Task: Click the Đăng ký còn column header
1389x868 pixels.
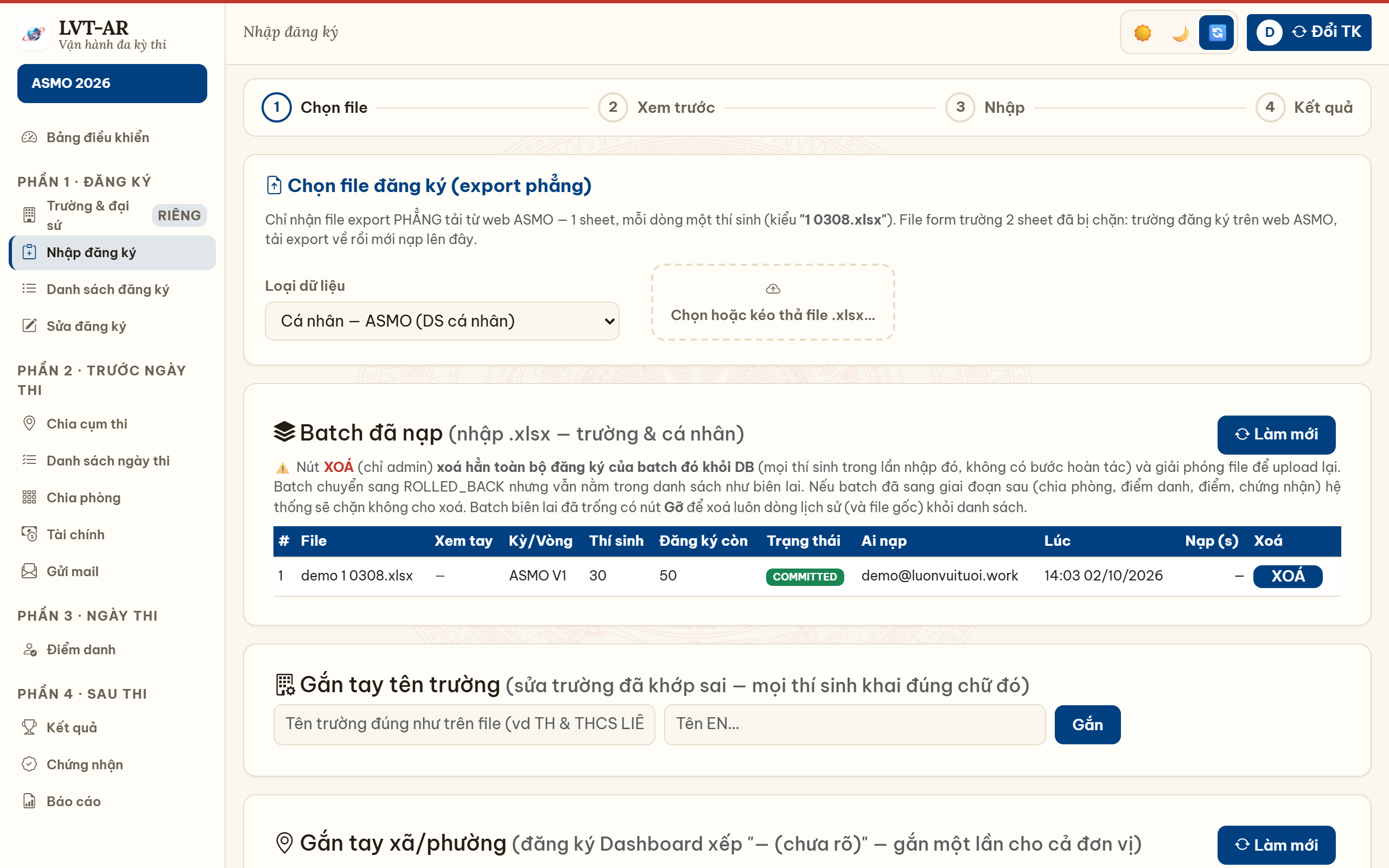Action: tap(703, 541)
